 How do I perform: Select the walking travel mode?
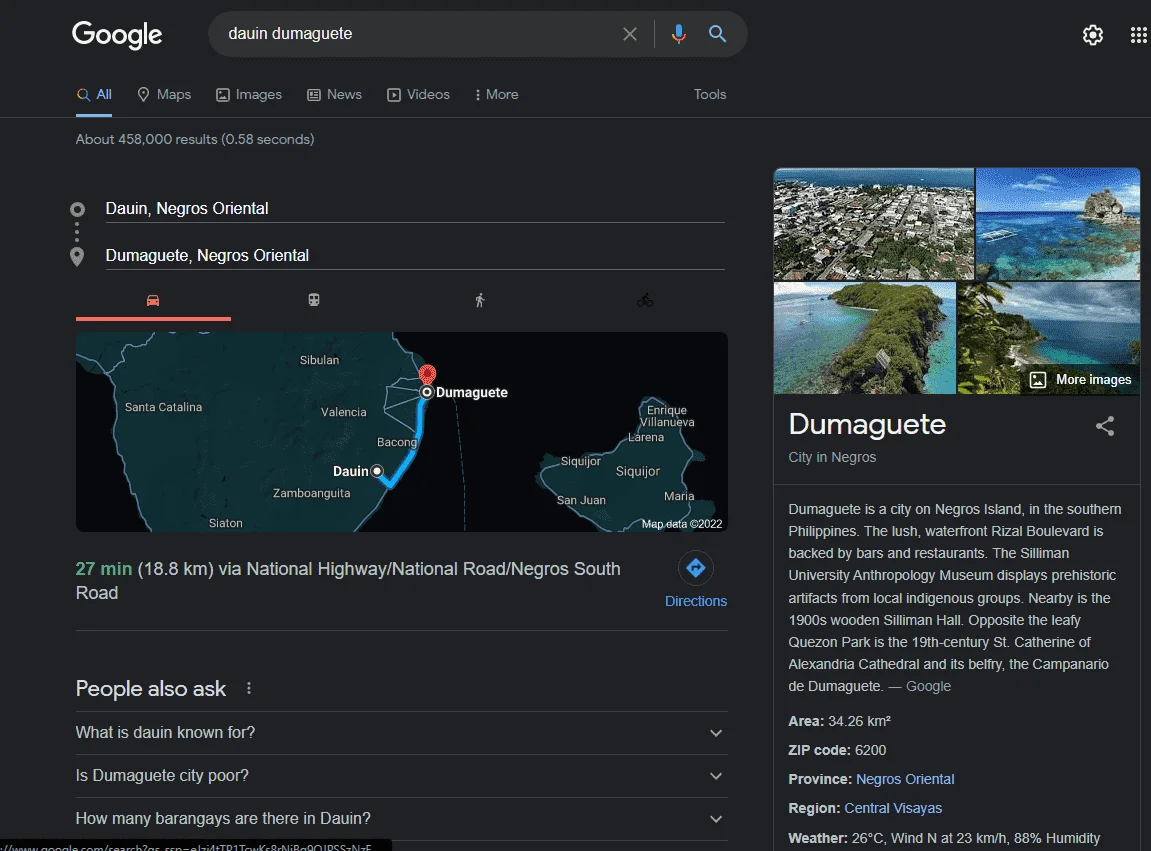pyautogui.click(x=479, y=300)
